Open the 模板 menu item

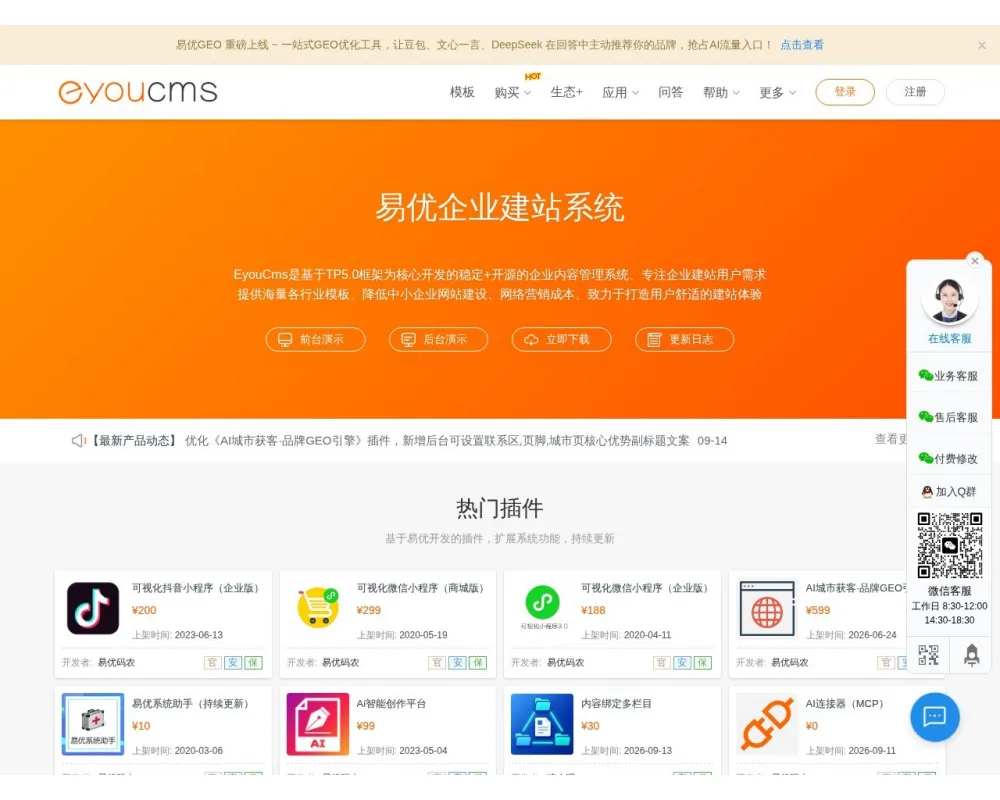click(462, 93)
